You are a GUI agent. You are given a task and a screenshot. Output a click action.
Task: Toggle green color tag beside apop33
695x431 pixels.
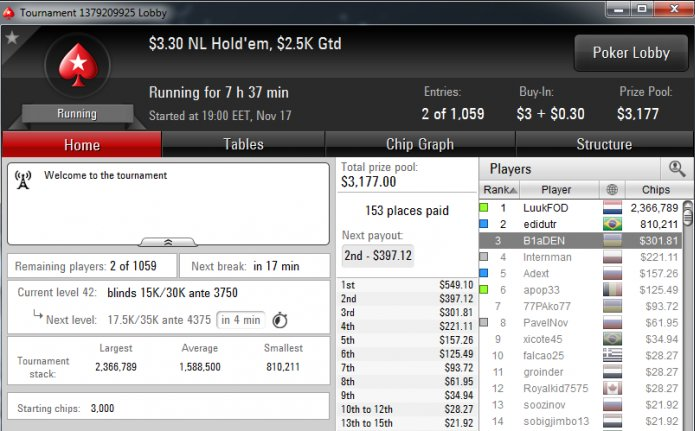pyautogui.click(x=484, y=290)
